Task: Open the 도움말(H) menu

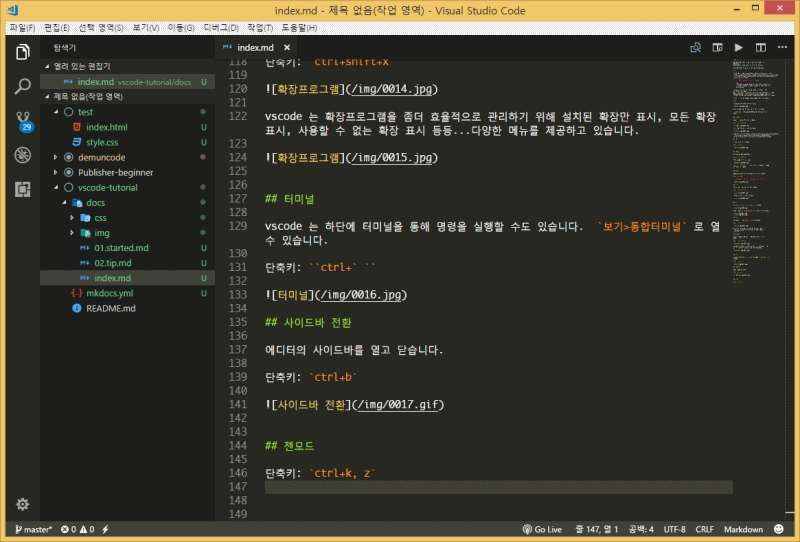Action: 299,28
